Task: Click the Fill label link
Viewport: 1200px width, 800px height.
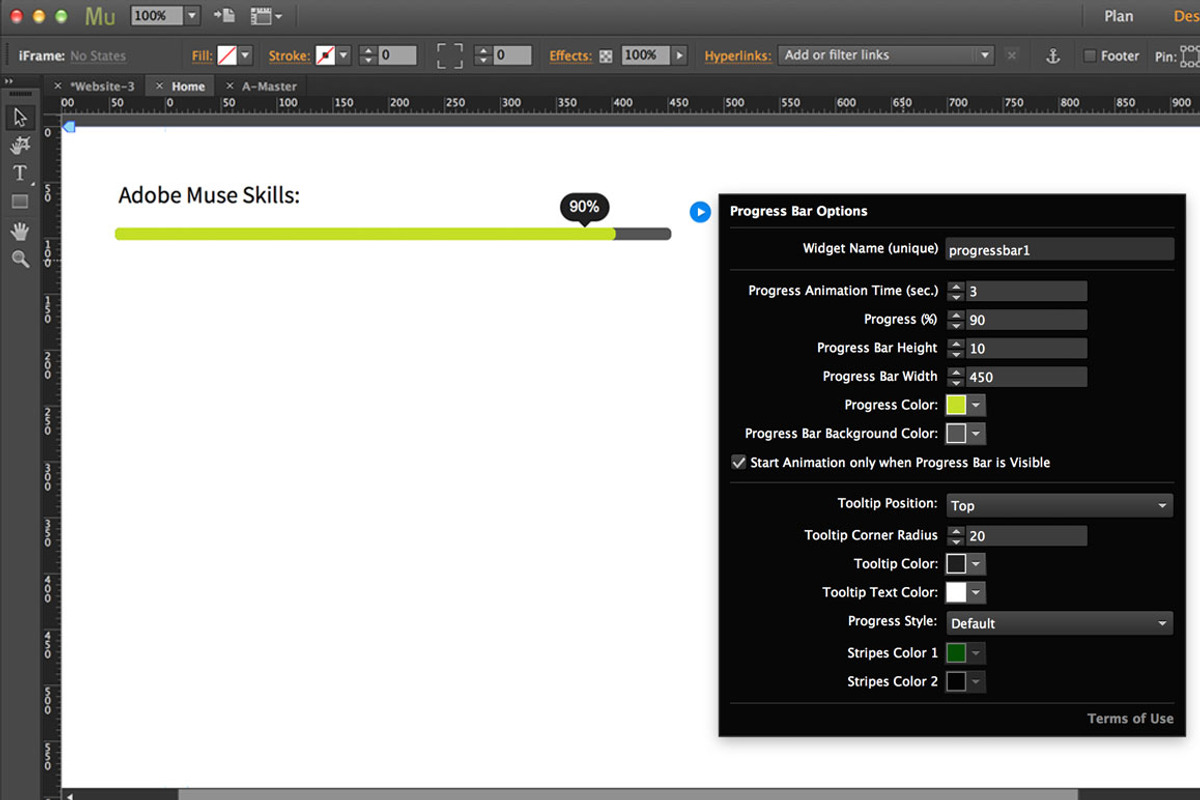Action: (202, 56)
